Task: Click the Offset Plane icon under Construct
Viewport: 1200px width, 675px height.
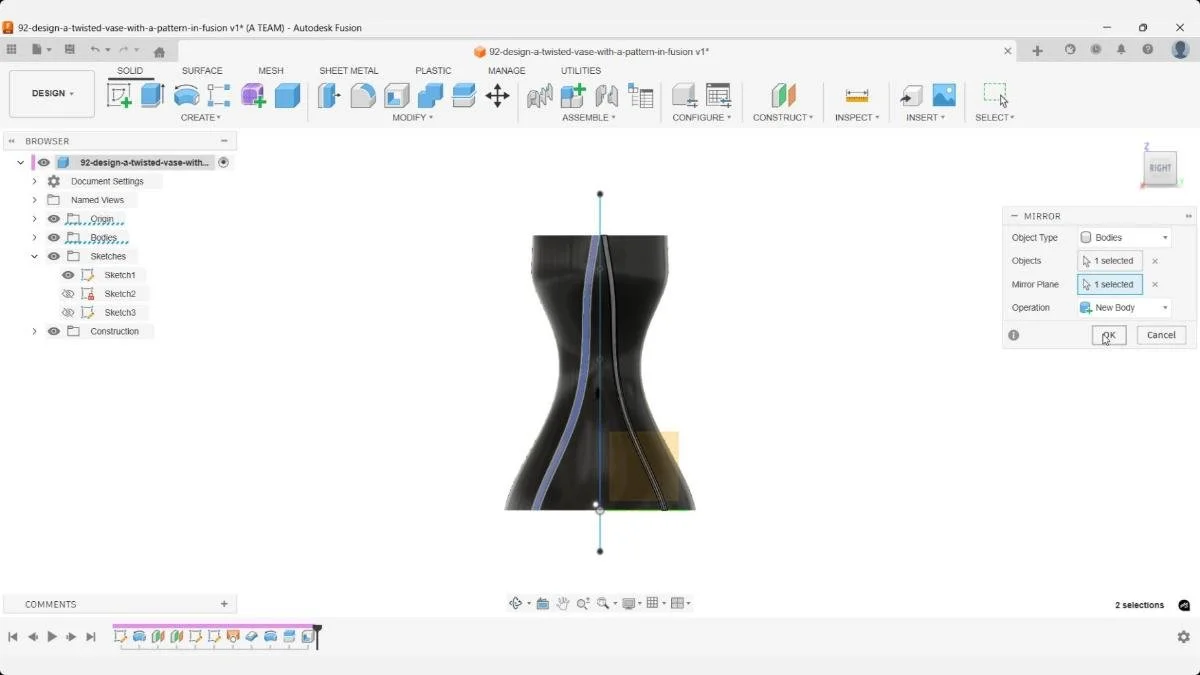Action: pos(781,96)
